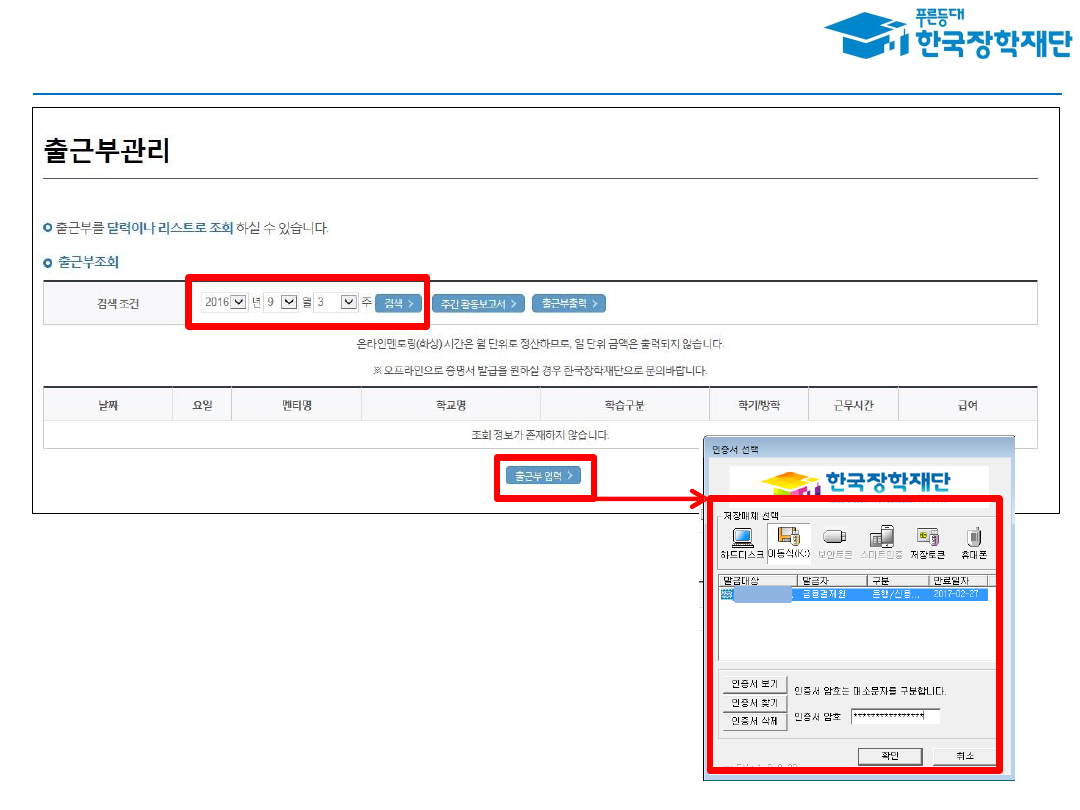The image size is (1080, 810).
Task: Click 인증서 찾기 find certificate button
Action: 754,702
